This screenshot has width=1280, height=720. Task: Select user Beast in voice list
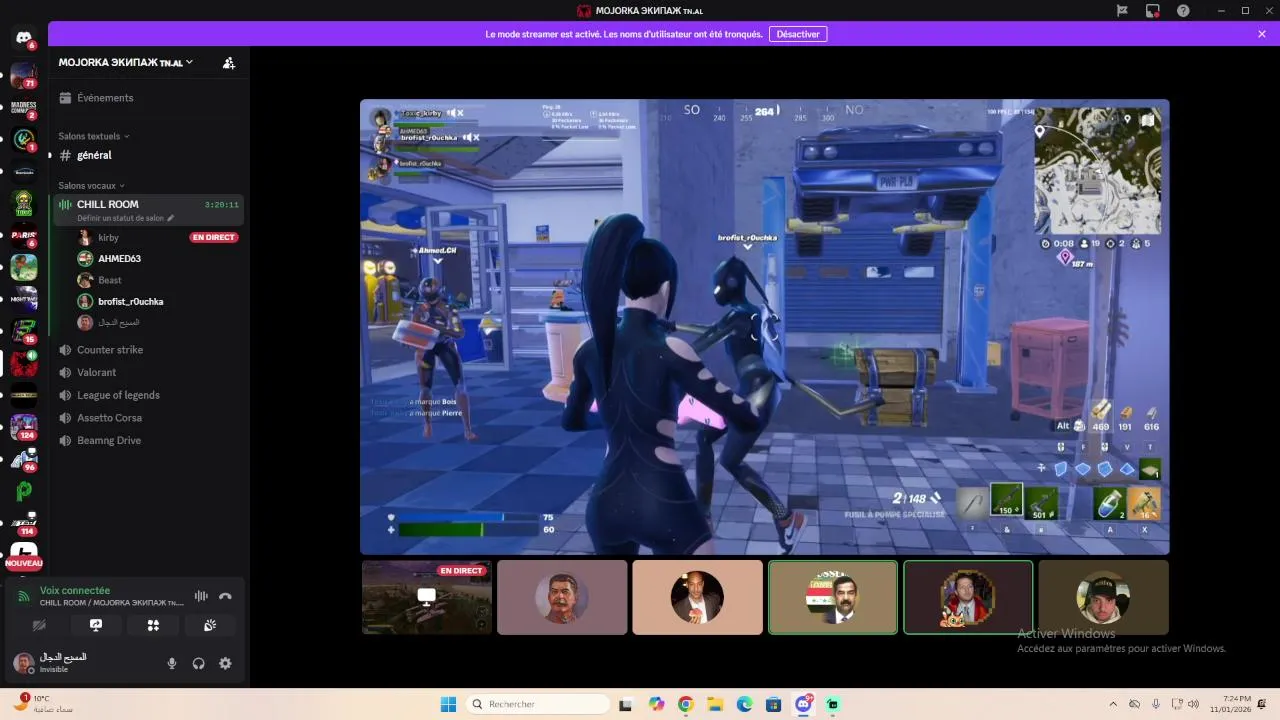click(110, 281)
